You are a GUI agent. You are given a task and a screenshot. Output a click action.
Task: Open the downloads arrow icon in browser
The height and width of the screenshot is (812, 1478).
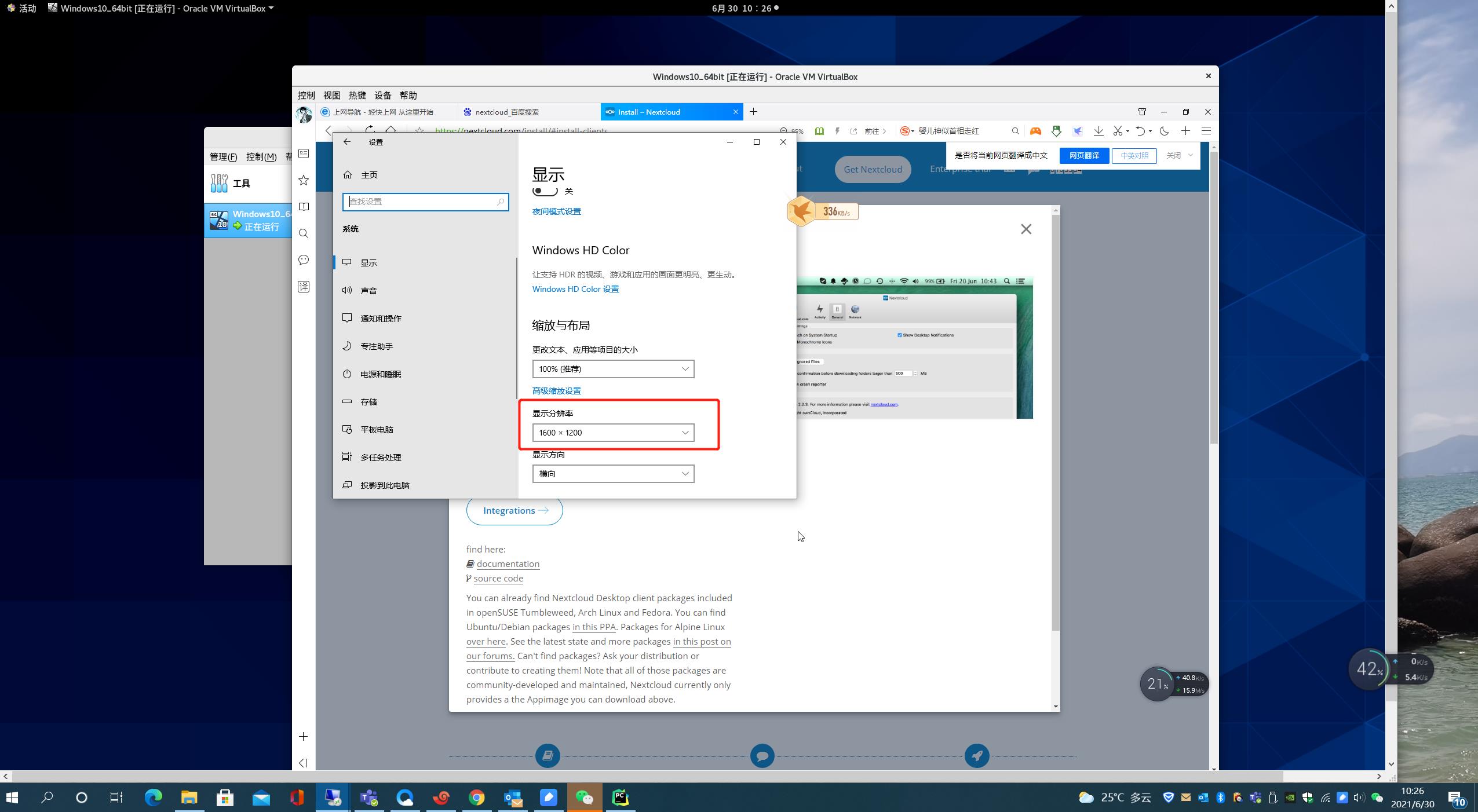click(x=1098, y=131)
